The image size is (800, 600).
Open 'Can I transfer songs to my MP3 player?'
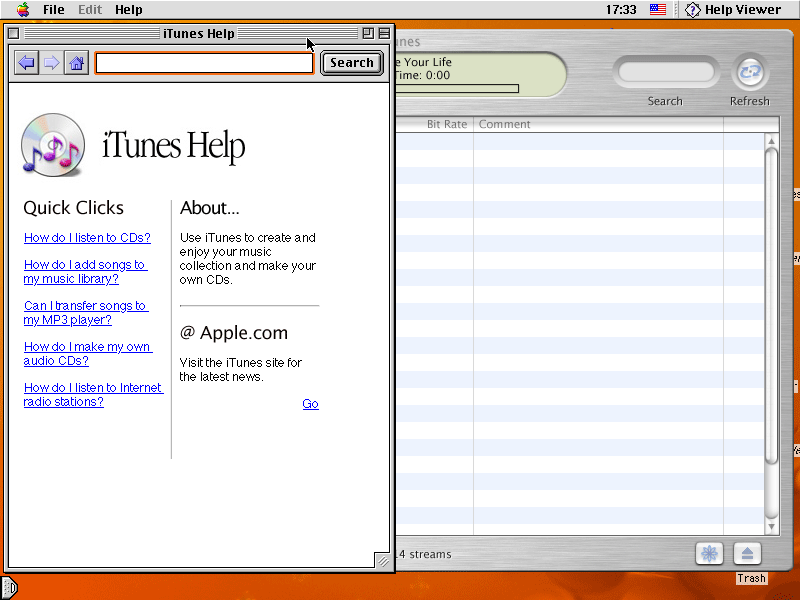pyautogui.click(x=86, y=312)
